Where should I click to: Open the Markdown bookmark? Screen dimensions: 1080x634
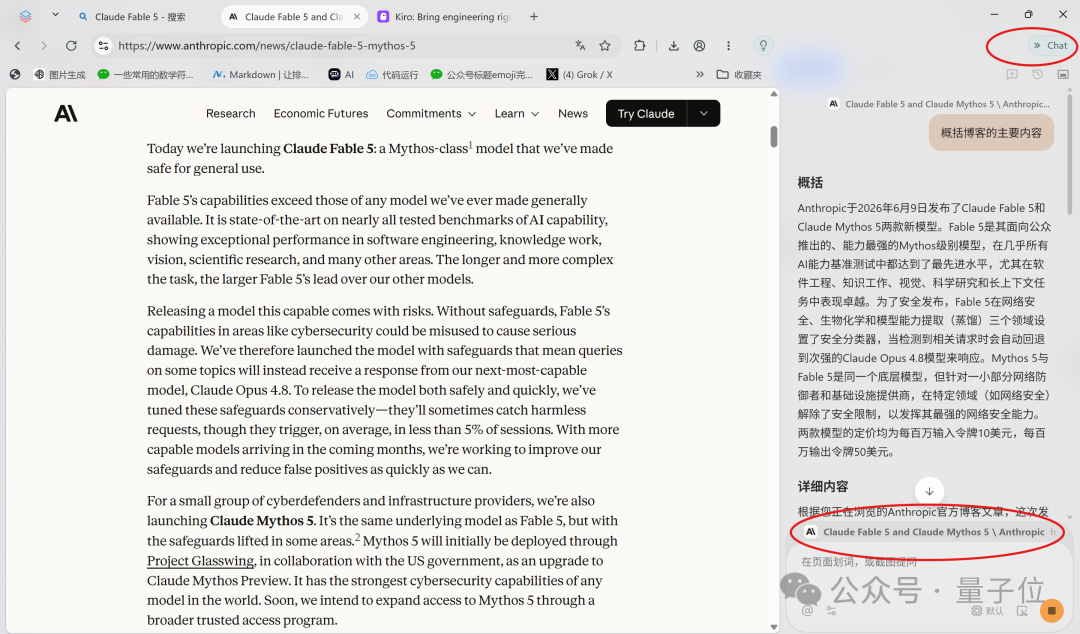(260, 74)
